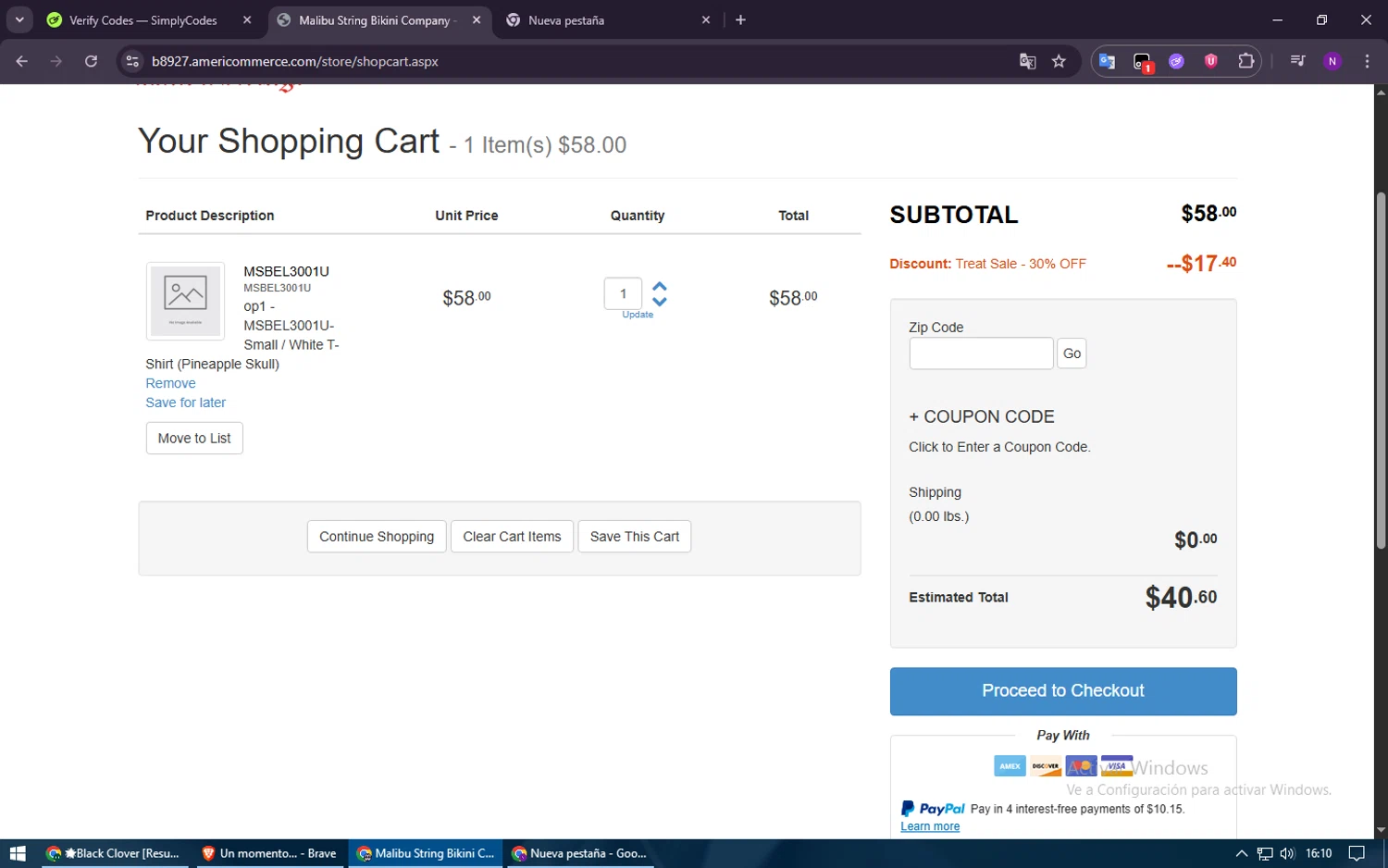This screenshot has height=868, width=1388.
Task: Switch to Verify Codes — SimplyCodes tab
Action: (x=143, y=20)
